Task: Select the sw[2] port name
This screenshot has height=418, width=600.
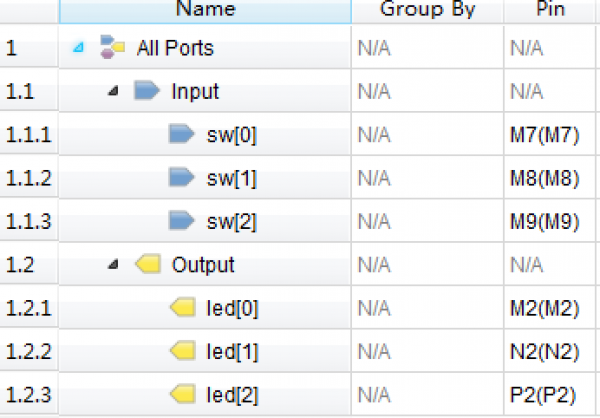Action: pos(232,221)
